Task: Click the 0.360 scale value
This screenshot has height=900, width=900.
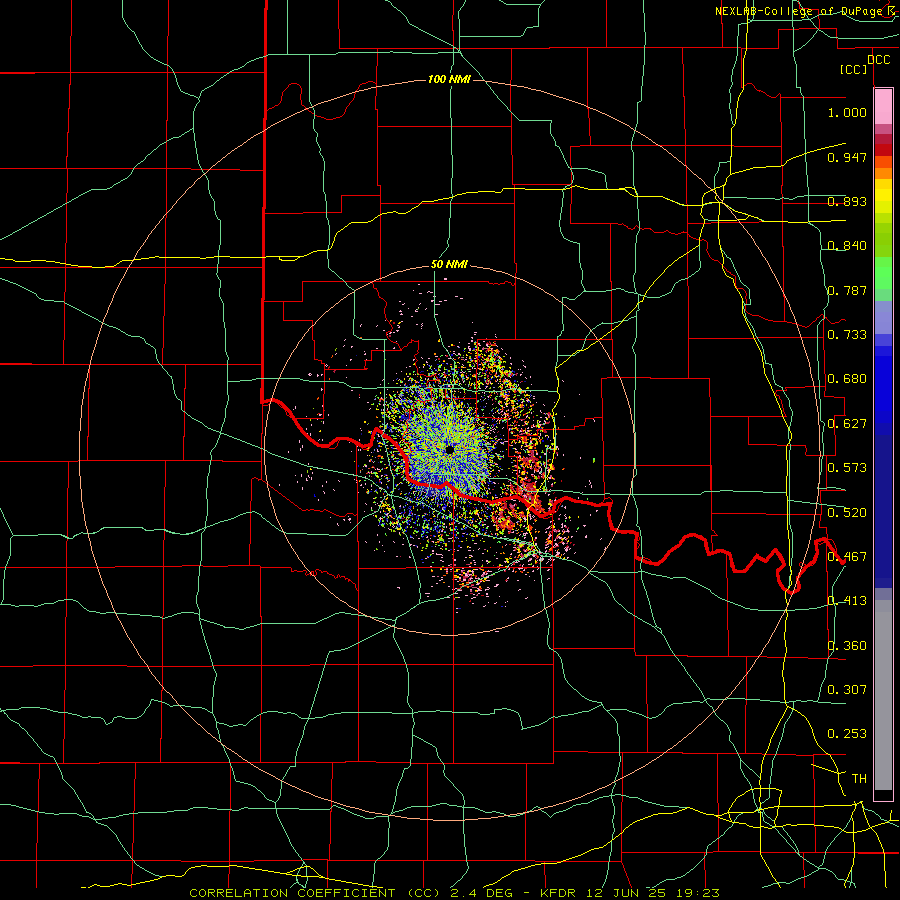Action: pyautogui.click(x=847, y=646)
